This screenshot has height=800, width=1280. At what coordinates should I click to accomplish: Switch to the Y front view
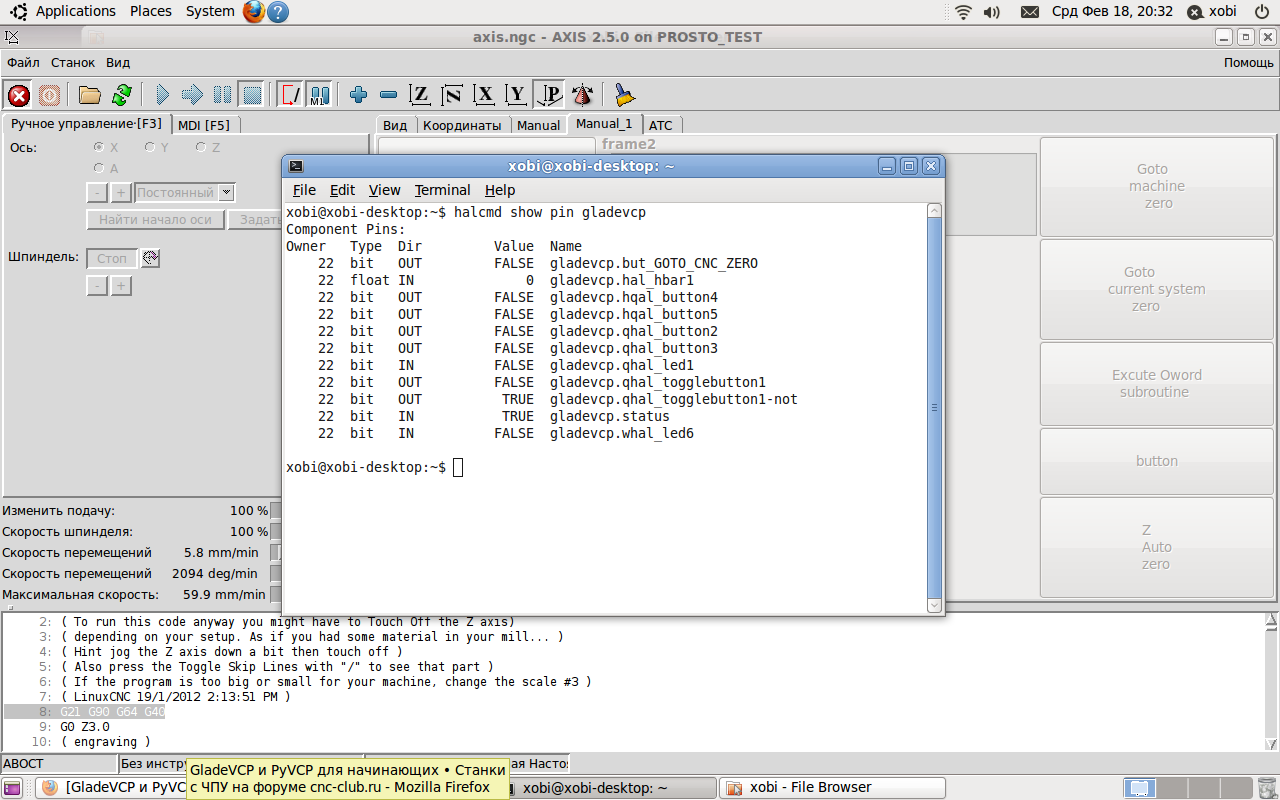point(517,95)
